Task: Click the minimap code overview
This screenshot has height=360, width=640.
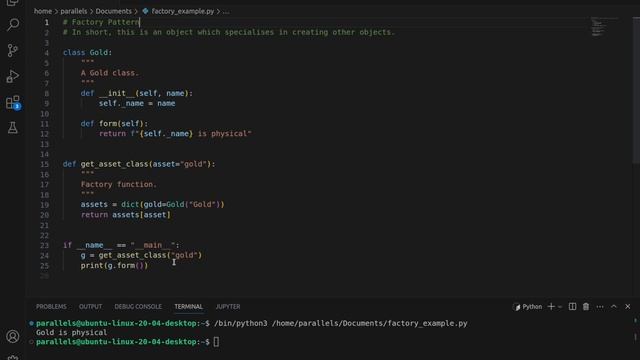Action: [605, 27]
